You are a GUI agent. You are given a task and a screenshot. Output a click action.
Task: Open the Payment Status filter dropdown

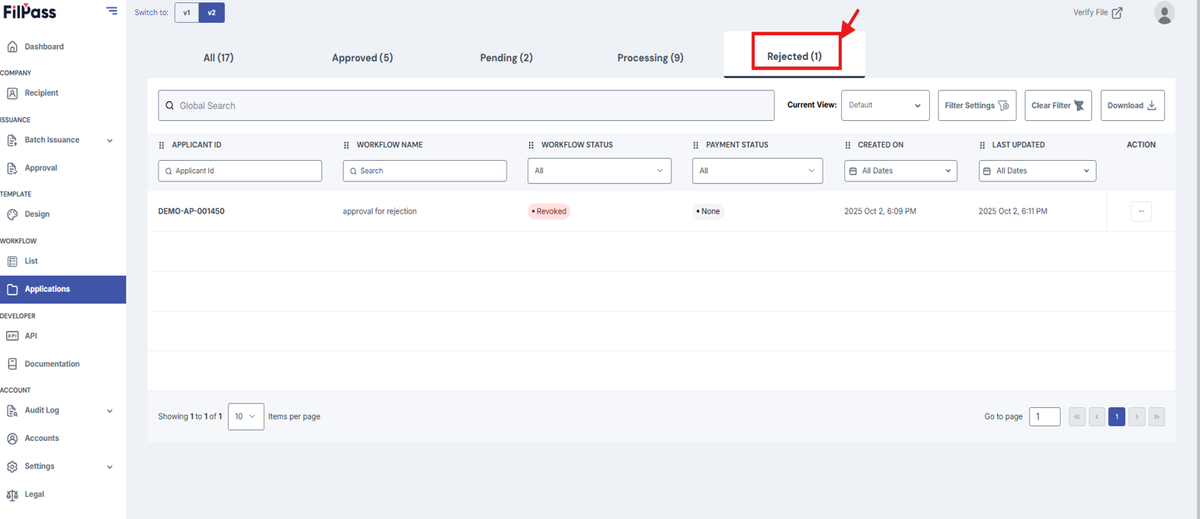[757, 171]
